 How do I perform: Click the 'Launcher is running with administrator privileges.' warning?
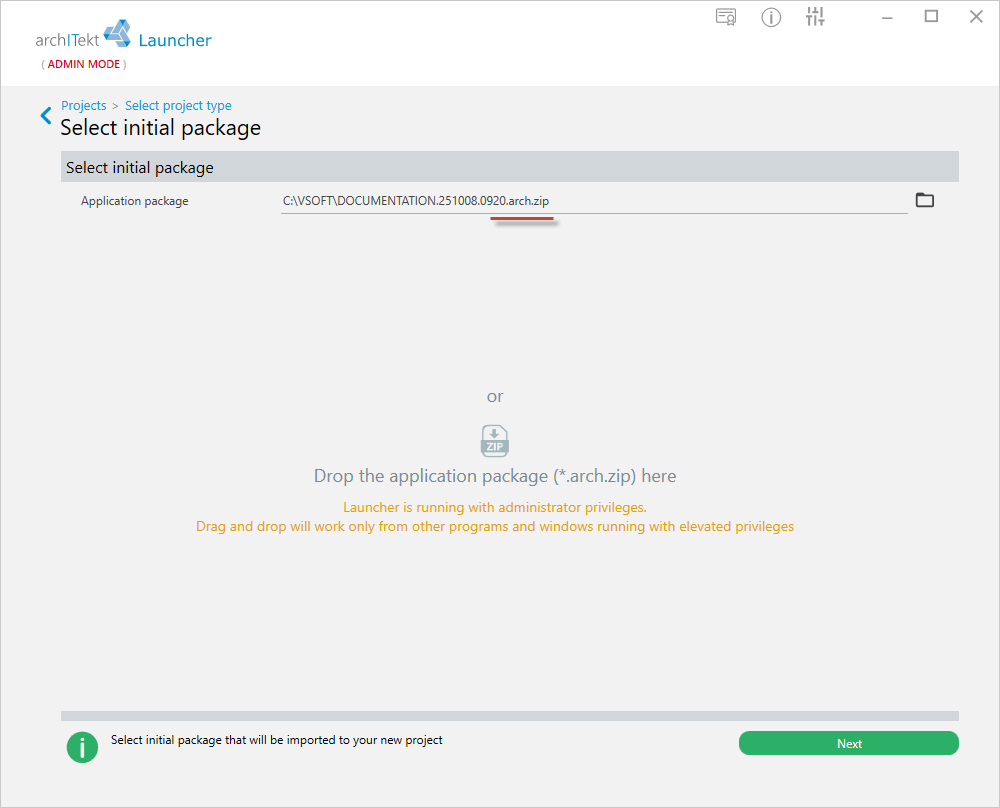(495, 507)
